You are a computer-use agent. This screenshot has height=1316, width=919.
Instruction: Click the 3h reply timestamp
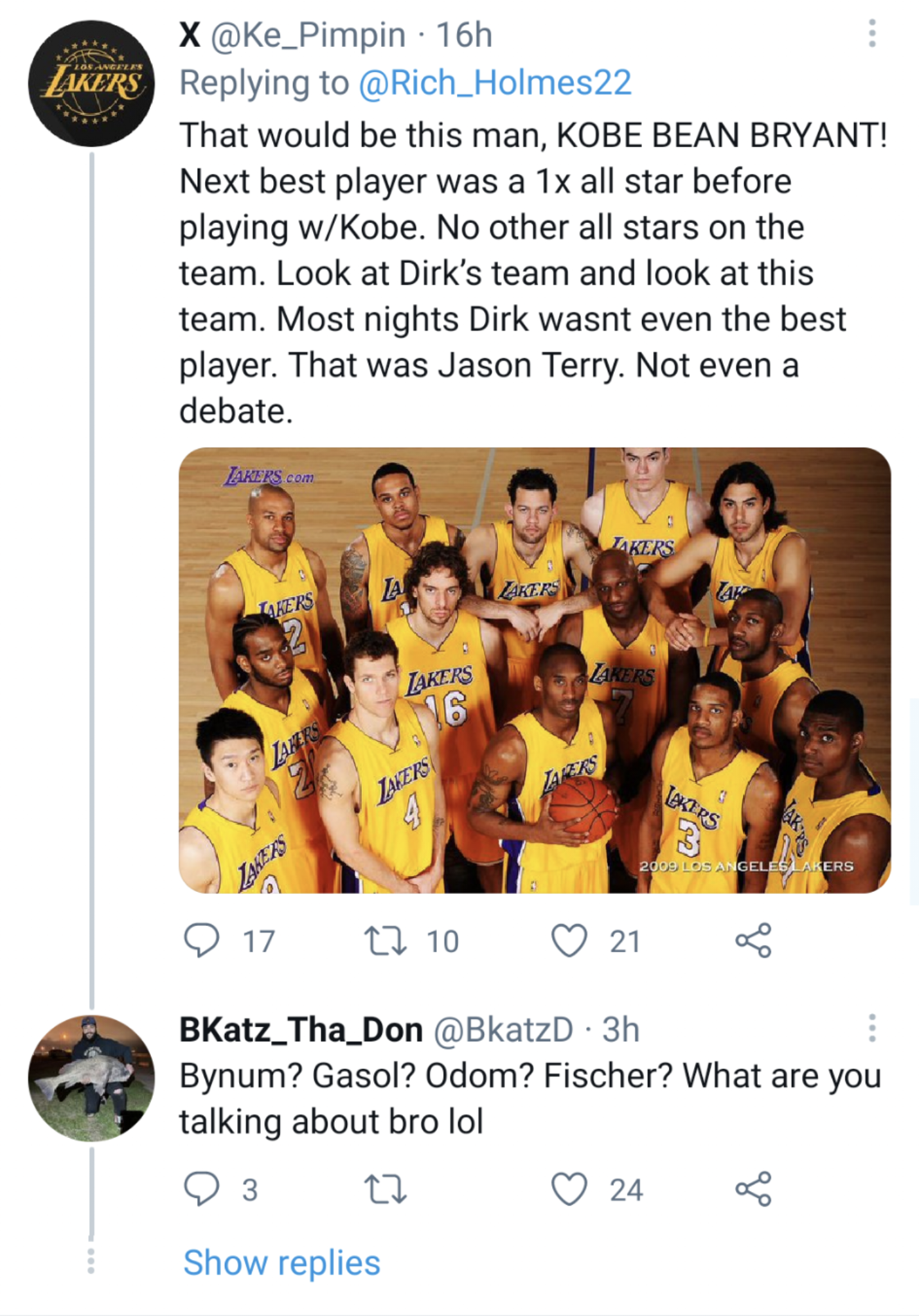click(x=621, y=1029)
